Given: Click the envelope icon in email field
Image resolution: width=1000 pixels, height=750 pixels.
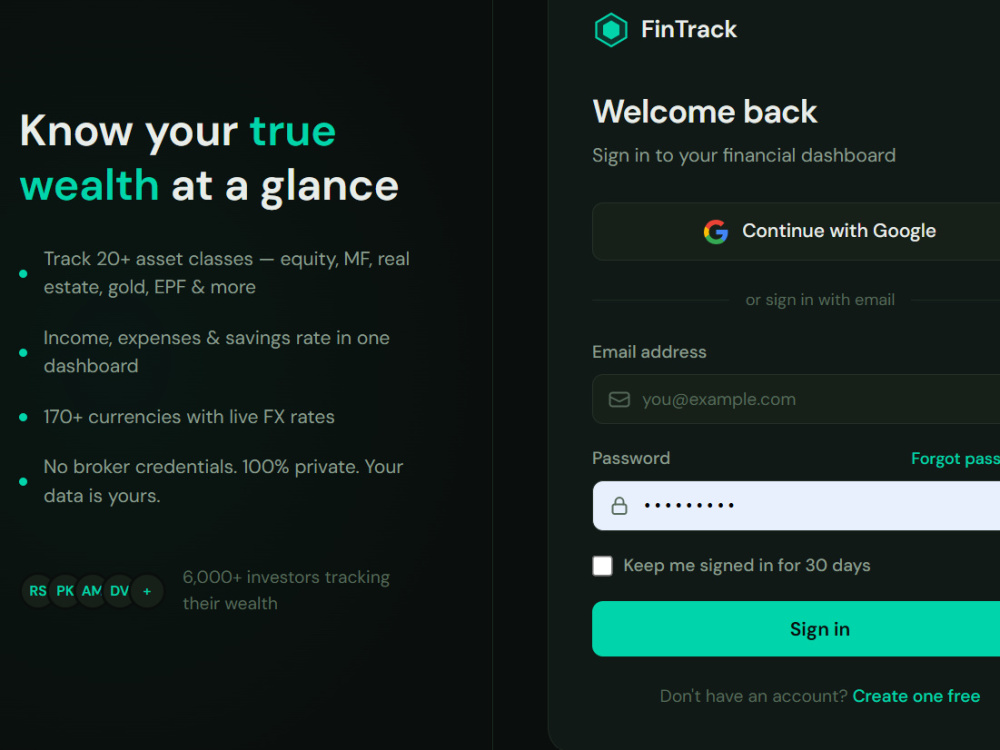Looking at the screenshot, I should 619,399.
